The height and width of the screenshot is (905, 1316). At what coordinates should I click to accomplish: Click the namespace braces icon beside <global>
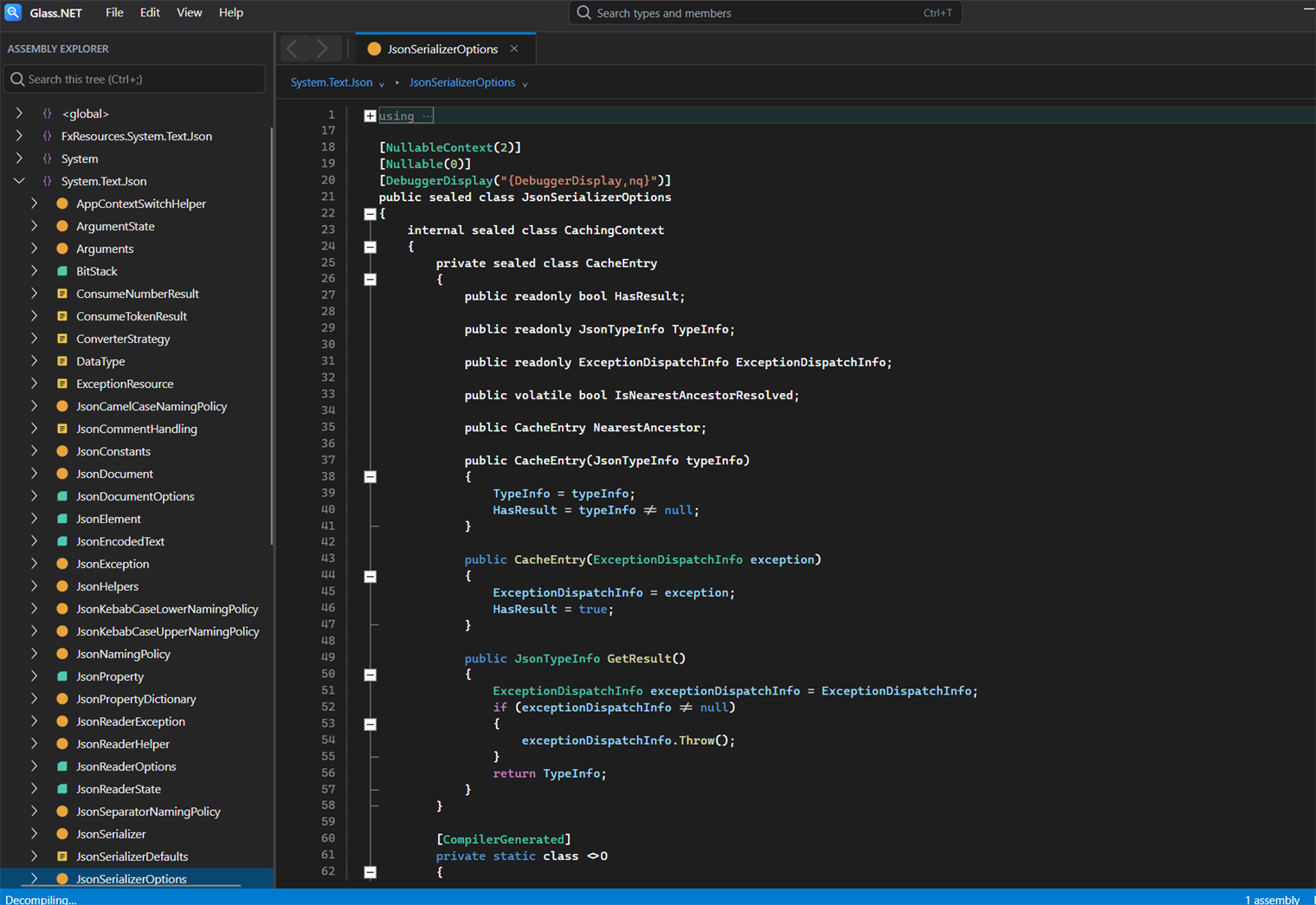(x=48, y=113)
